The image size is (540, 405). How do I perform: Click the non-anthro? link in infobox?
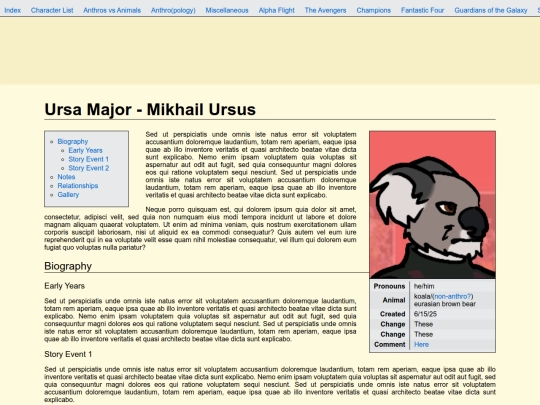[x=453, y=297]
